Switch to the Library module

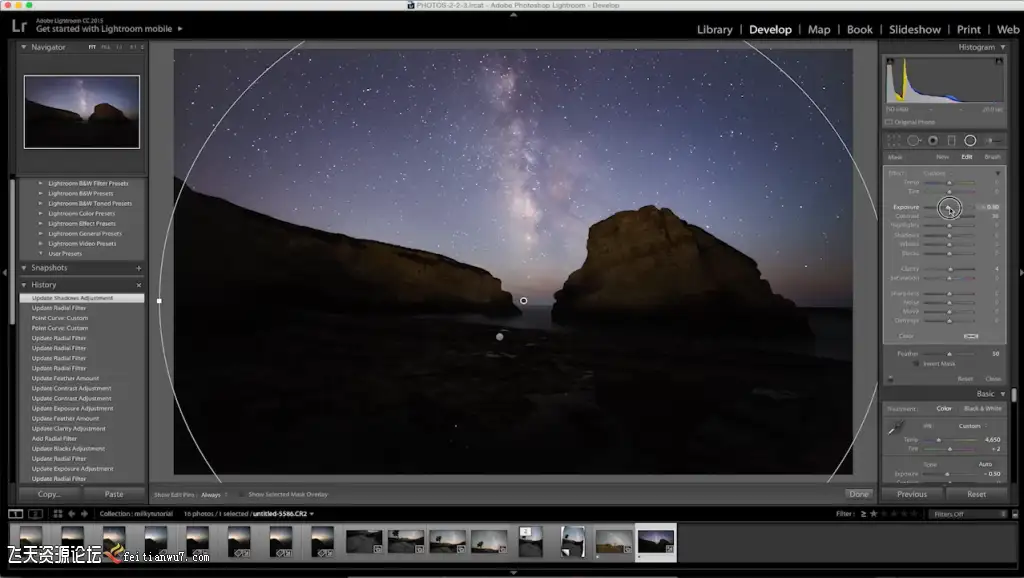pos(714,29)
